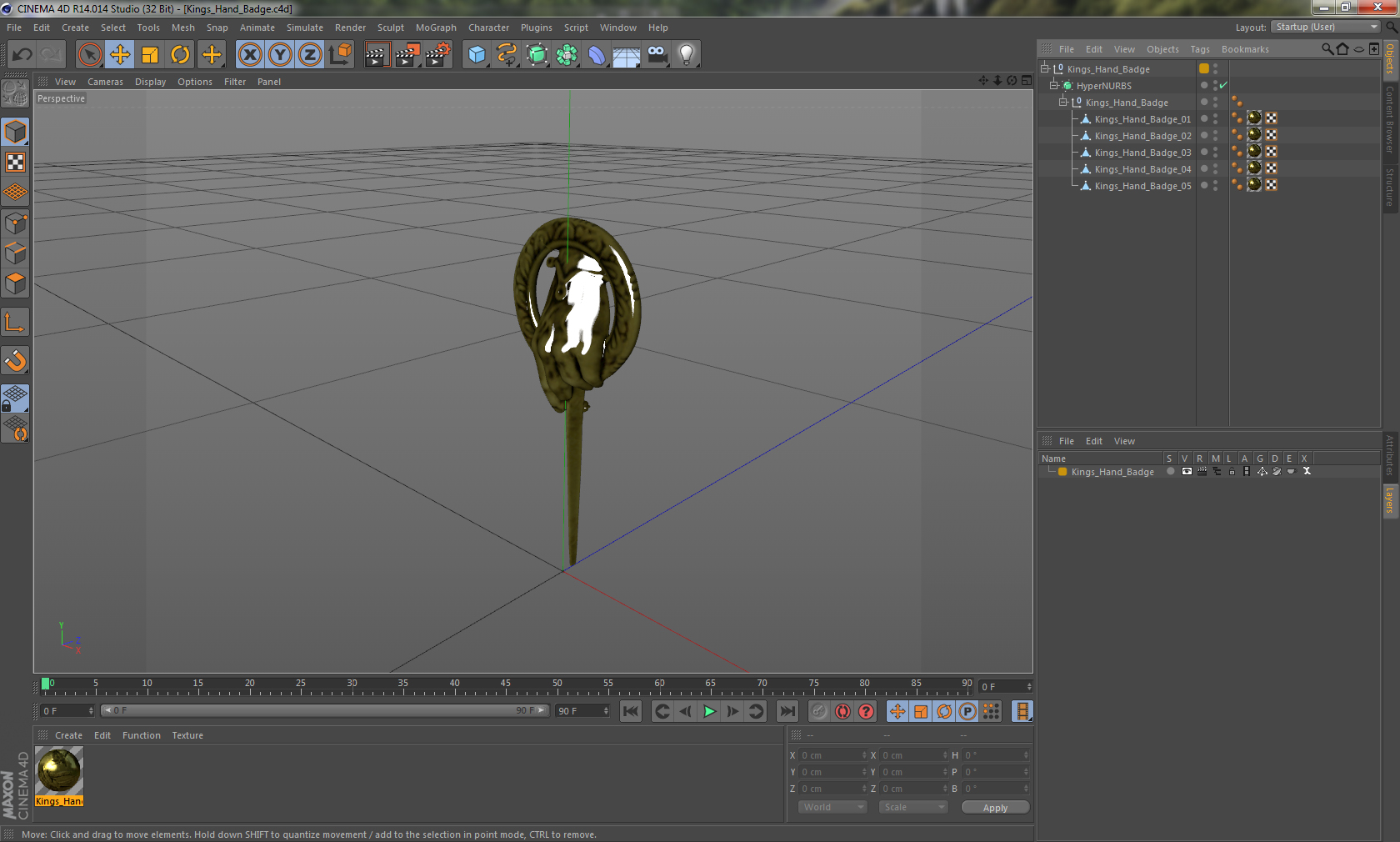
Task: Enable the Axis mode icon
Action: tap(15, 322)
